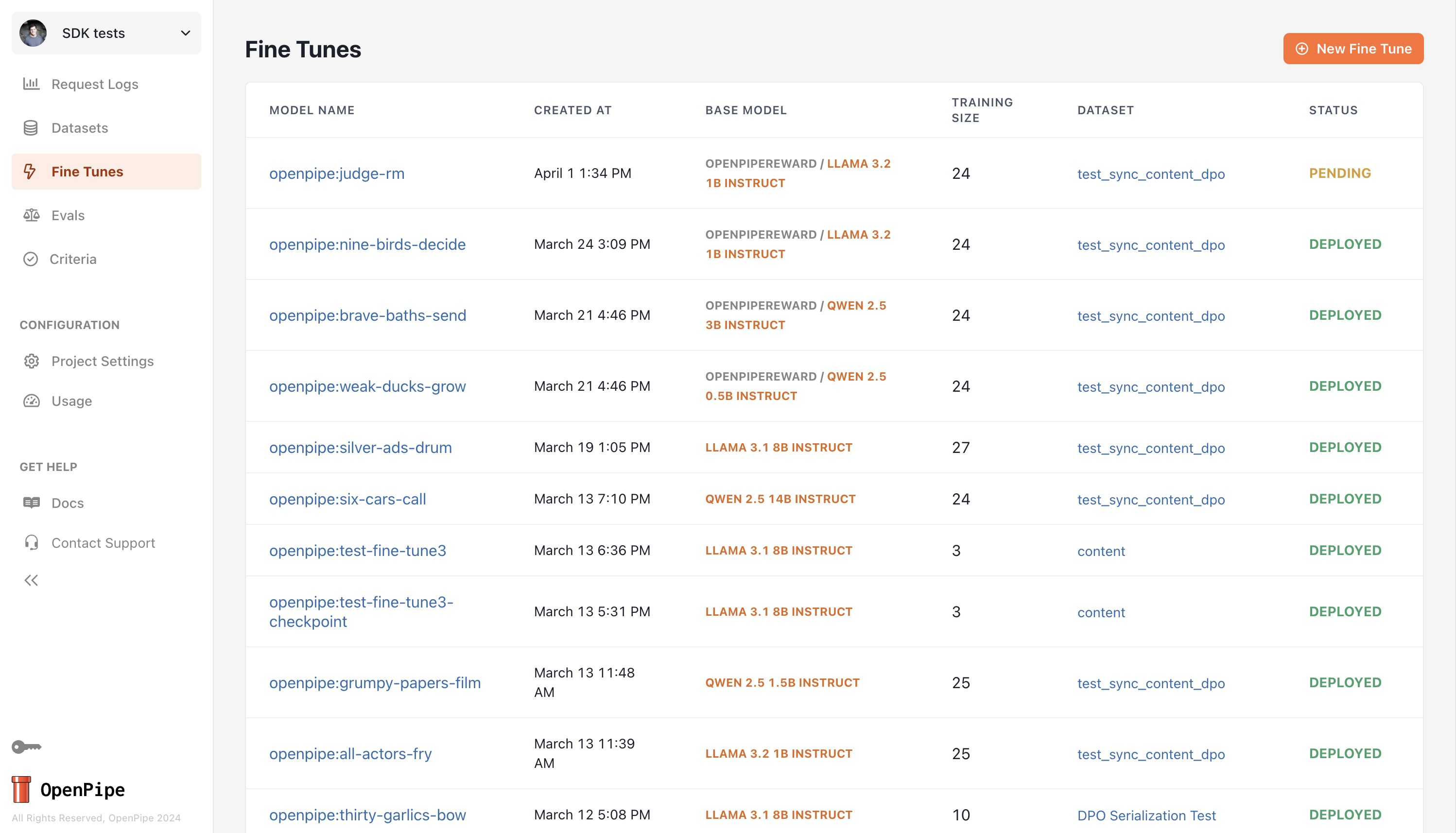Collapse sidebar with double chevron icon
Image resolution: width=1456 pixels, height=833 pixels.
[31, 581]
